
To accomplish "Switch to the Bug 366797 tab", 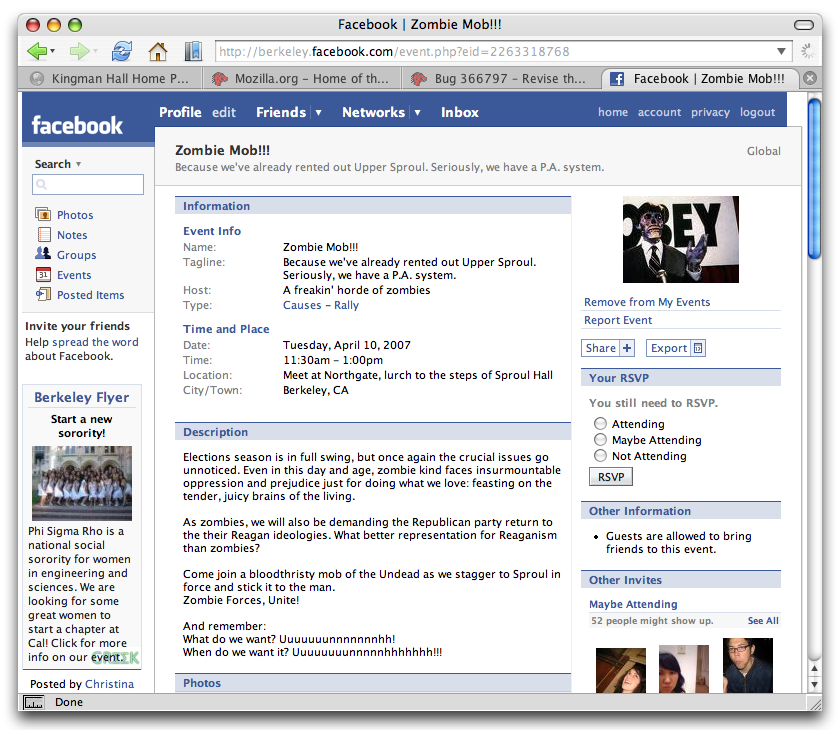I will 500,79.
